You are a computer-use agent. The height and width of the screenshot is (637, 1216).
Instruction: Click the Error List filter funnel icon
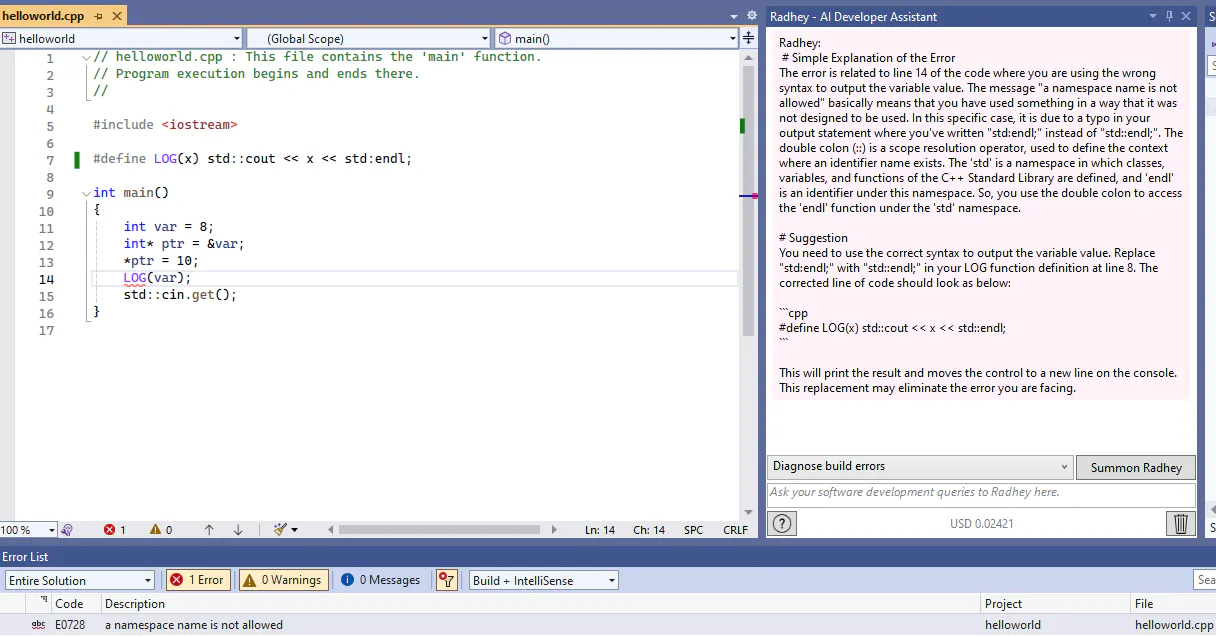coord(447,580)
